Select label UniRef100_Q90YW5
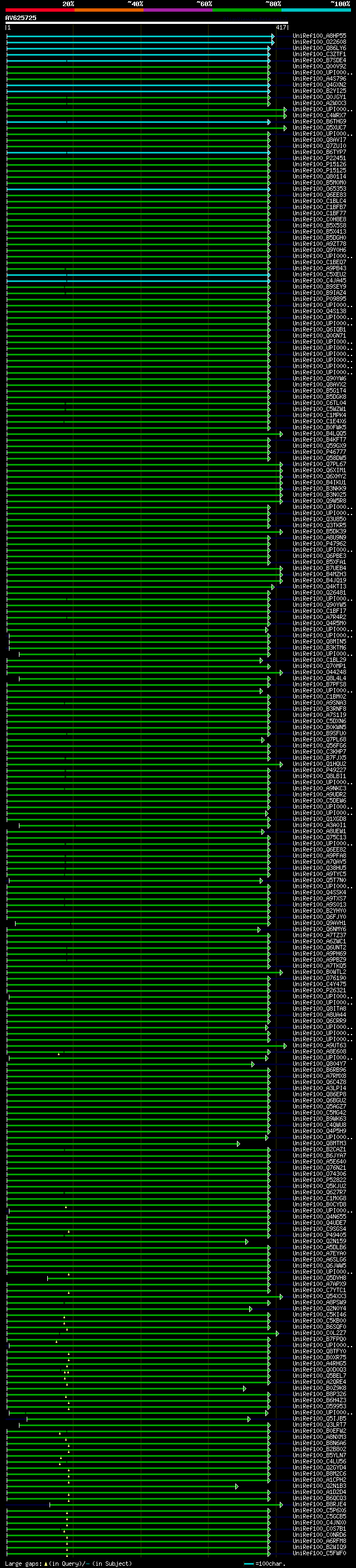The height and width of the screenshot is (1568, 356). point(319,605)
